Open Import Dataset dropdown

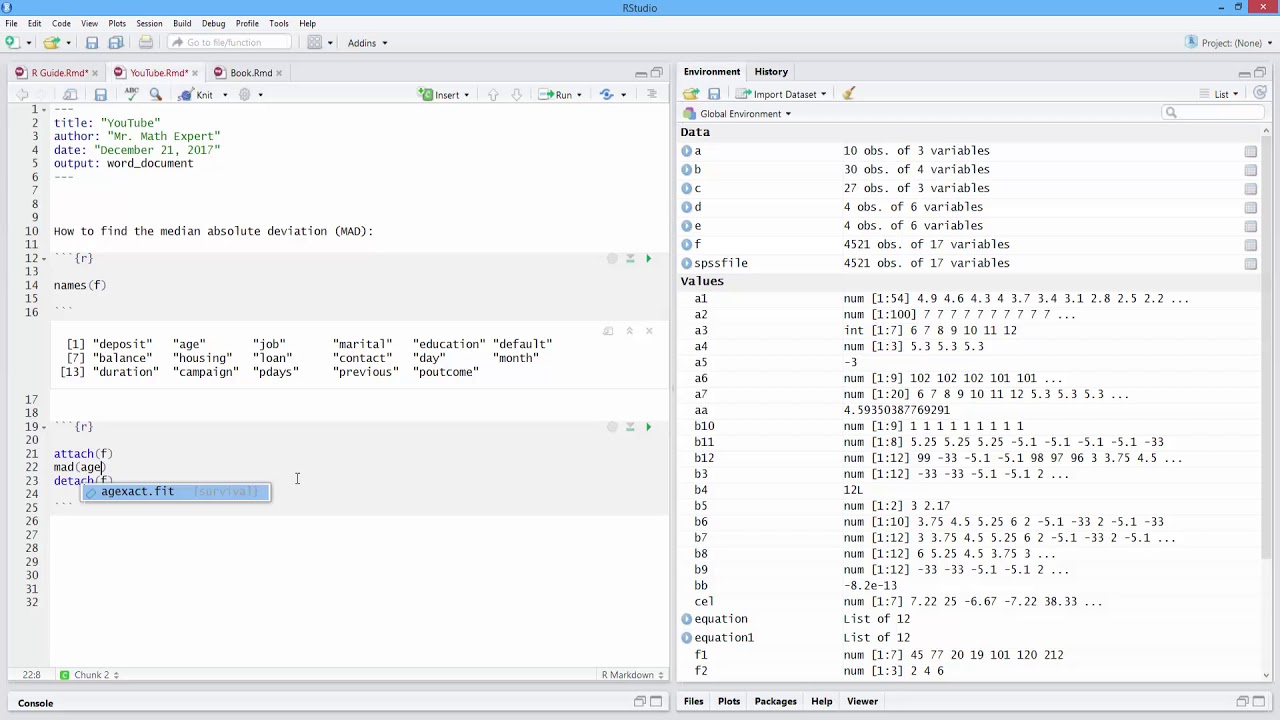coord(781,94)
